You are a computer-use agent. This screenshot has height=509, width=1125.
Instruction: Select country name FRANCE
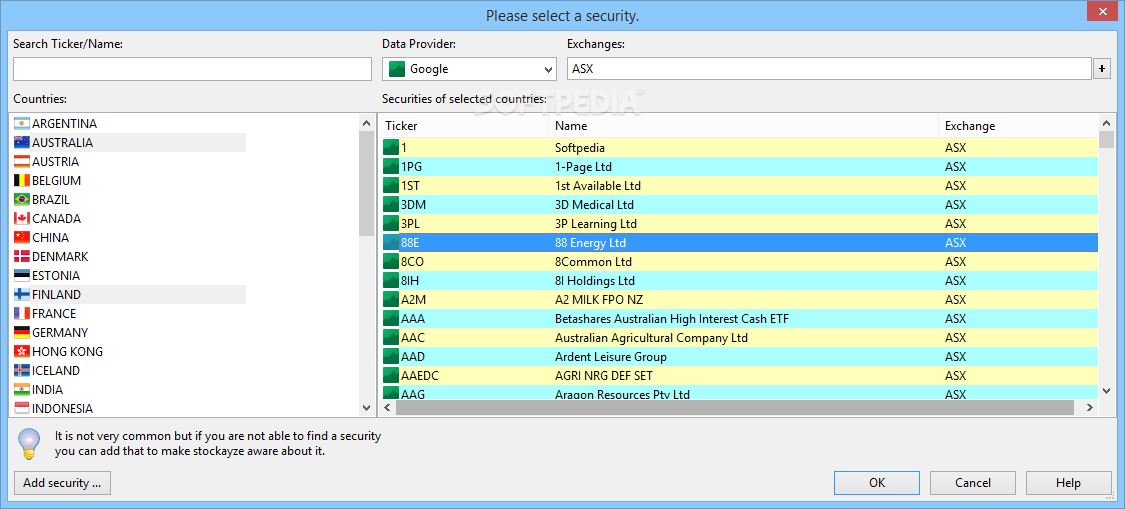pyautogui.click(x=55, y=314)
